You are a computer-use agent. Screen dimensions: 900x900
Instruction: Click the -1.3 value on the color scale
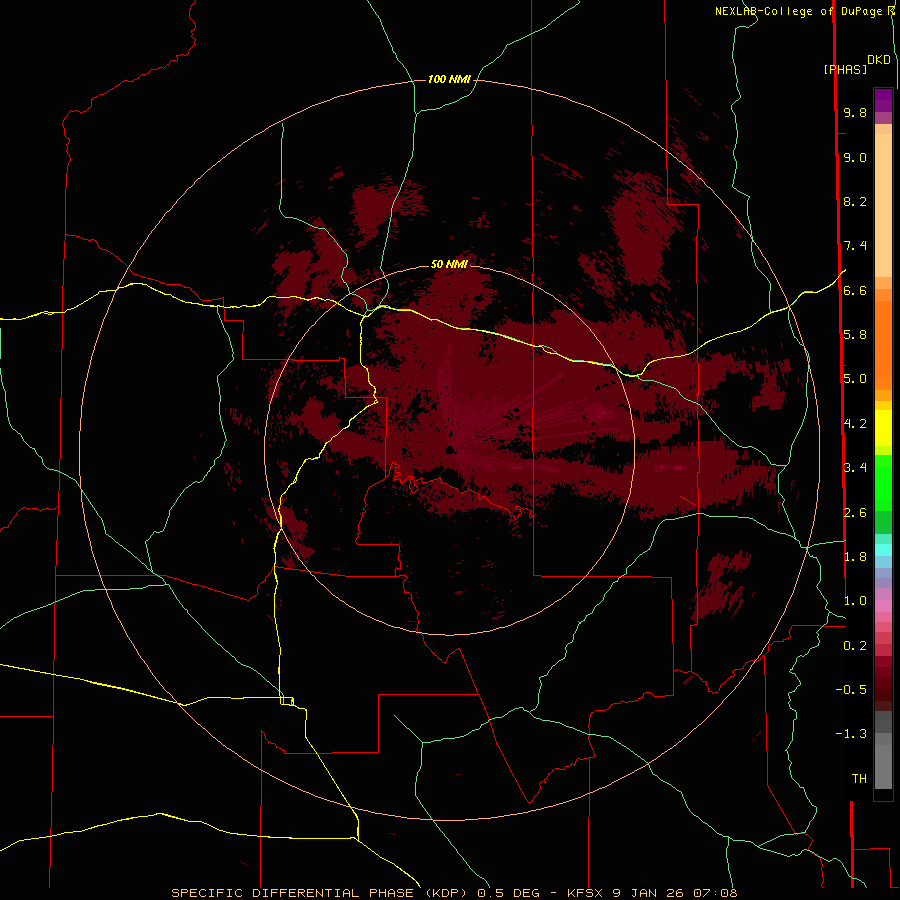pyautogui.click(x=851, y=734)
